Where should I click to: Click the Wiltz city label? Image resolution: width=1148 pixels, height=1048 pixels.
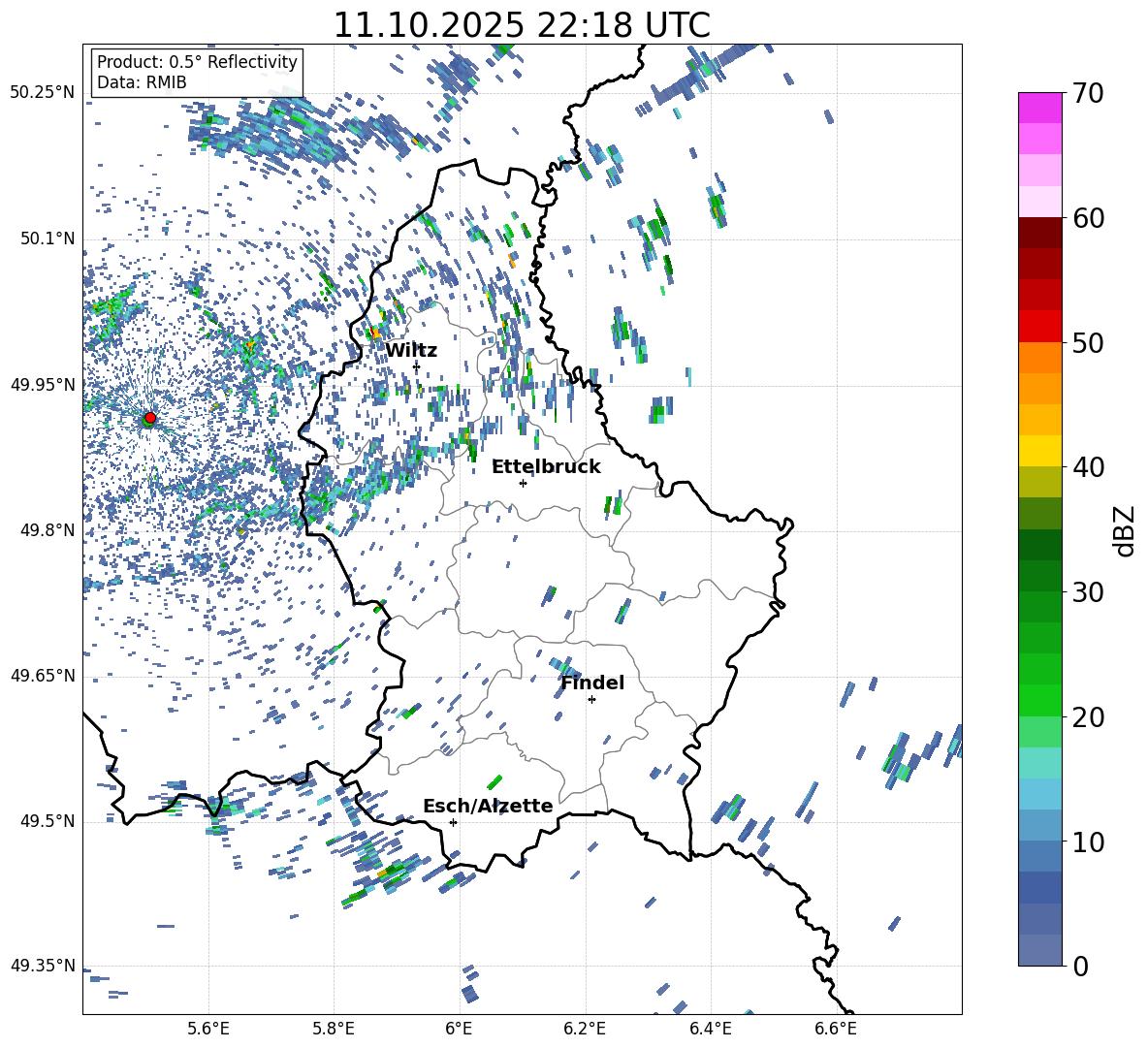[411, 351]
